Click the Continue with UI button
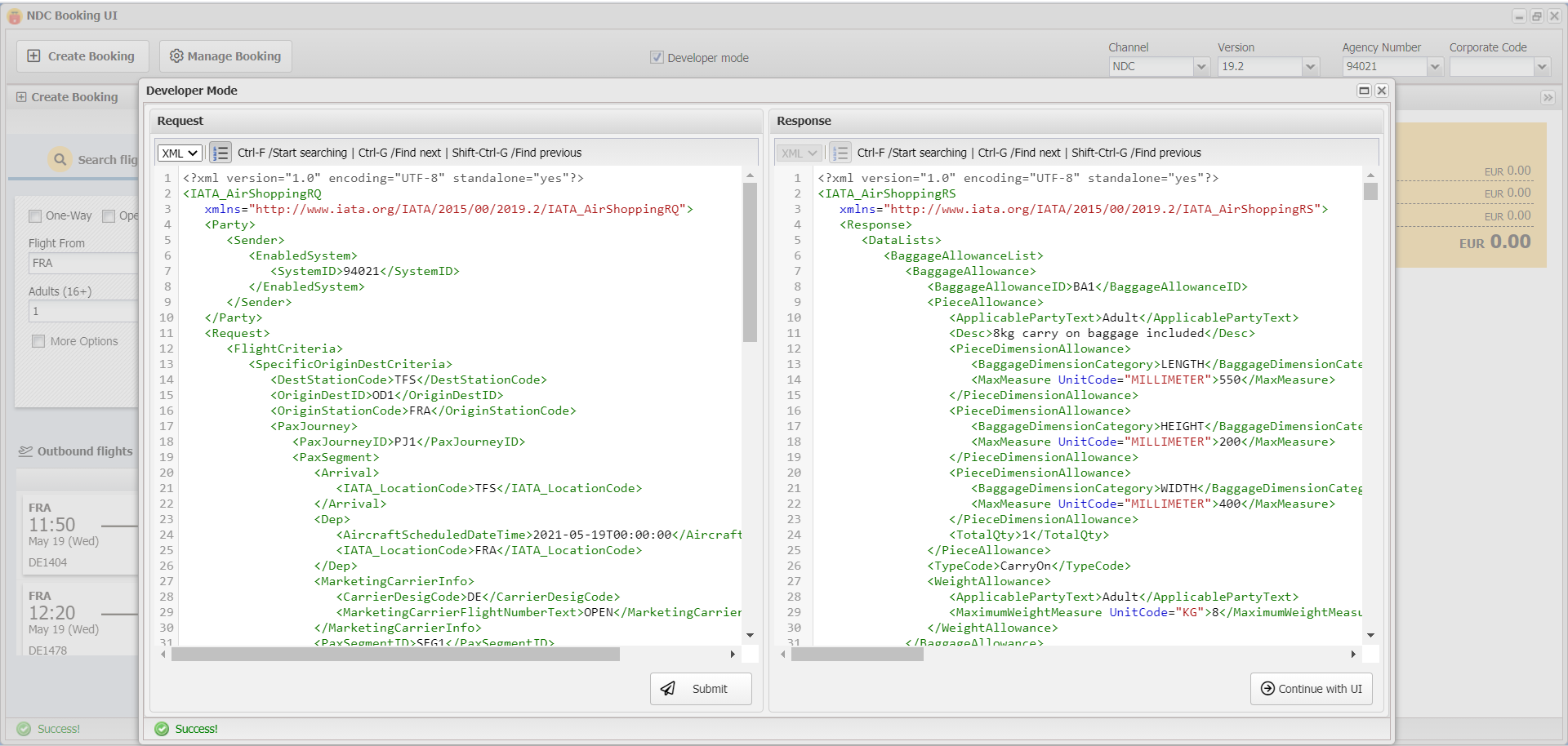This screenshot has height=746, width=1568. tap(1311, 688)
